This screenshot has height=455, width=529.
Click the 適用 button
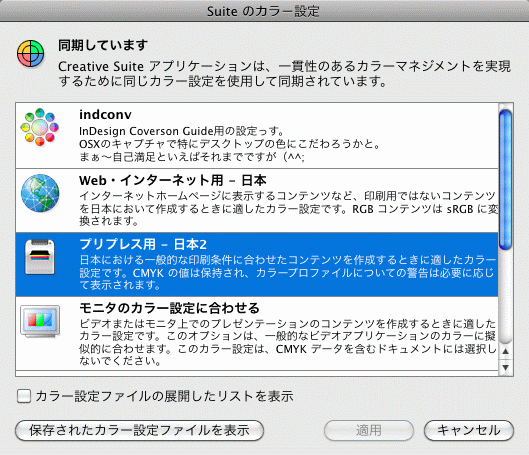coord(369,430)
